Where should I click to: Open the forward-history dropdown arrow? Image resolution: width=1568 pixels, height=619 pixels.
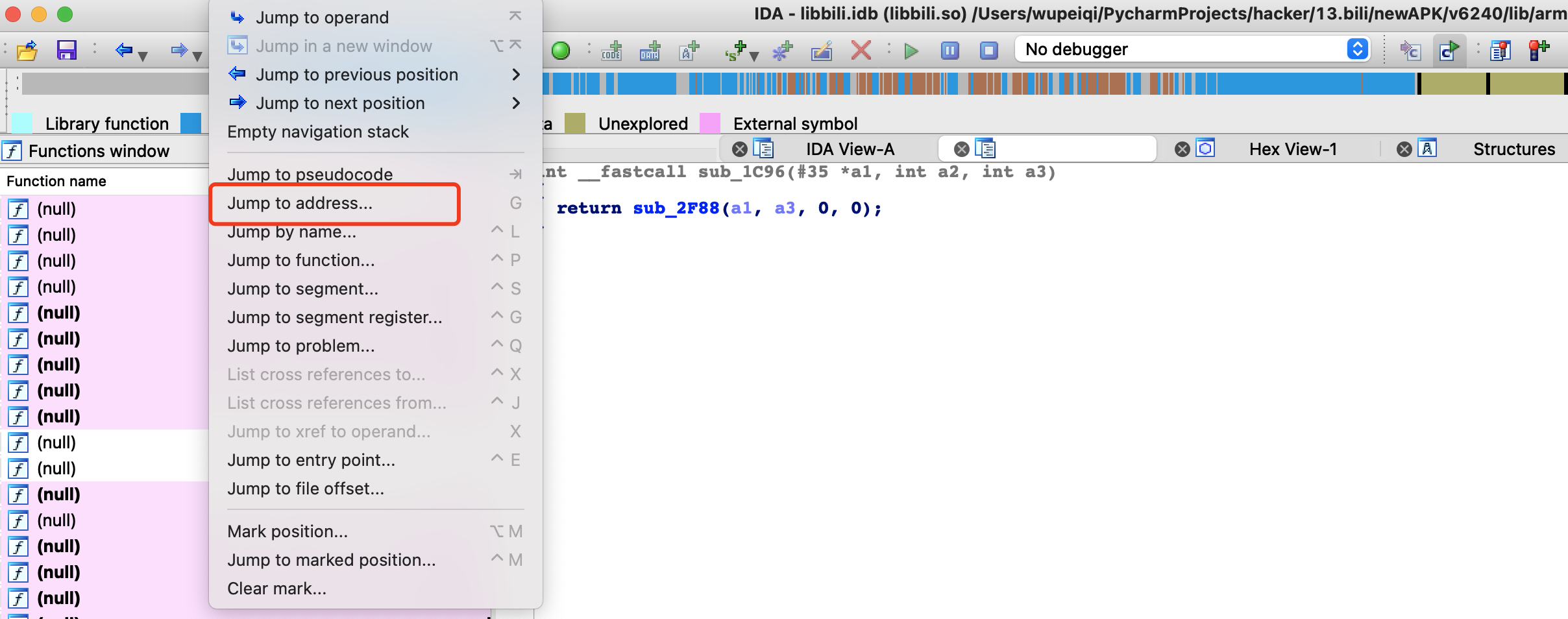(197, 56)
